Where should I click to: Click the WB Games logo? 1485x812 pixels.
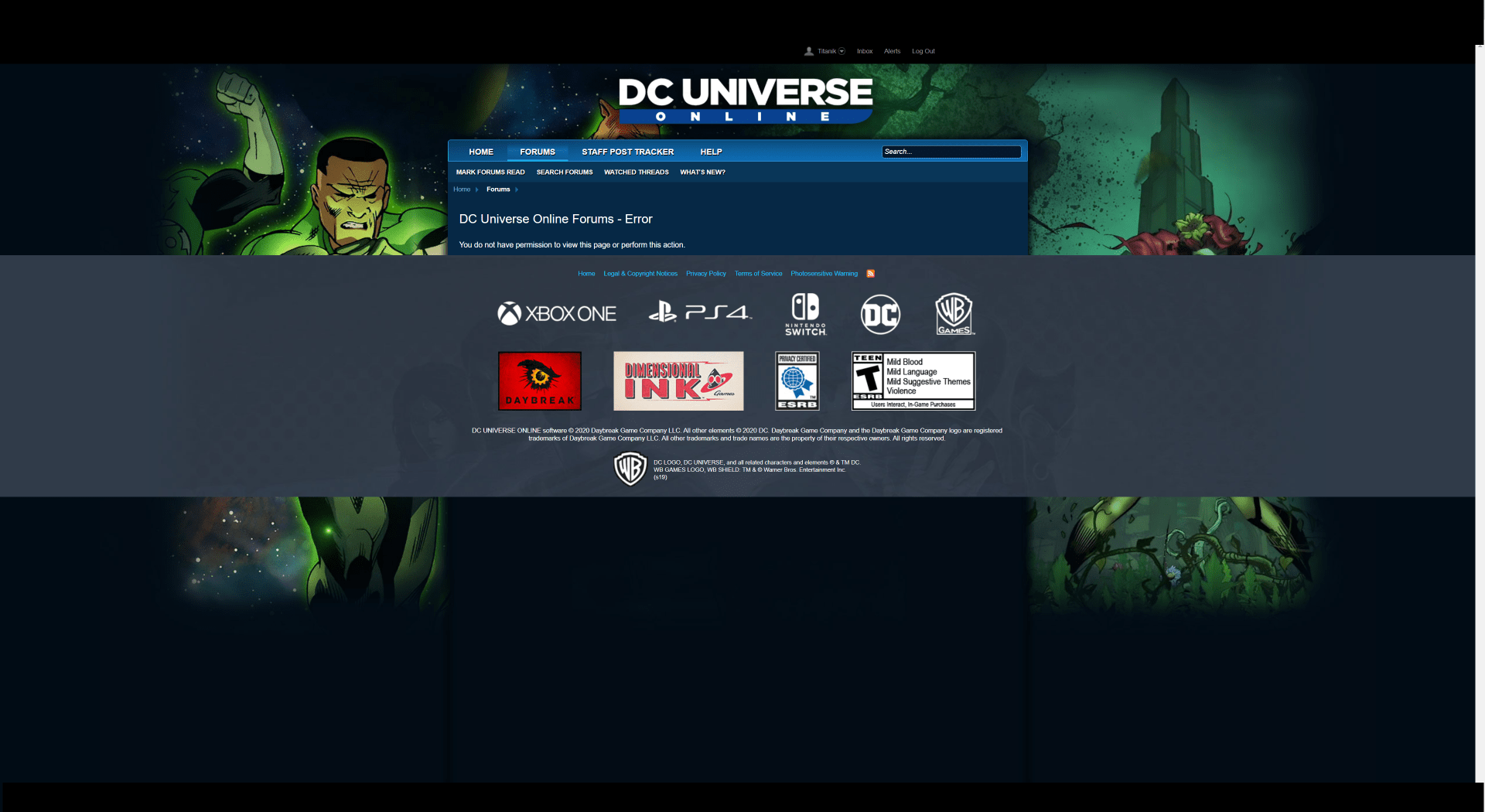pyautogui.click(x=954, y=313)
